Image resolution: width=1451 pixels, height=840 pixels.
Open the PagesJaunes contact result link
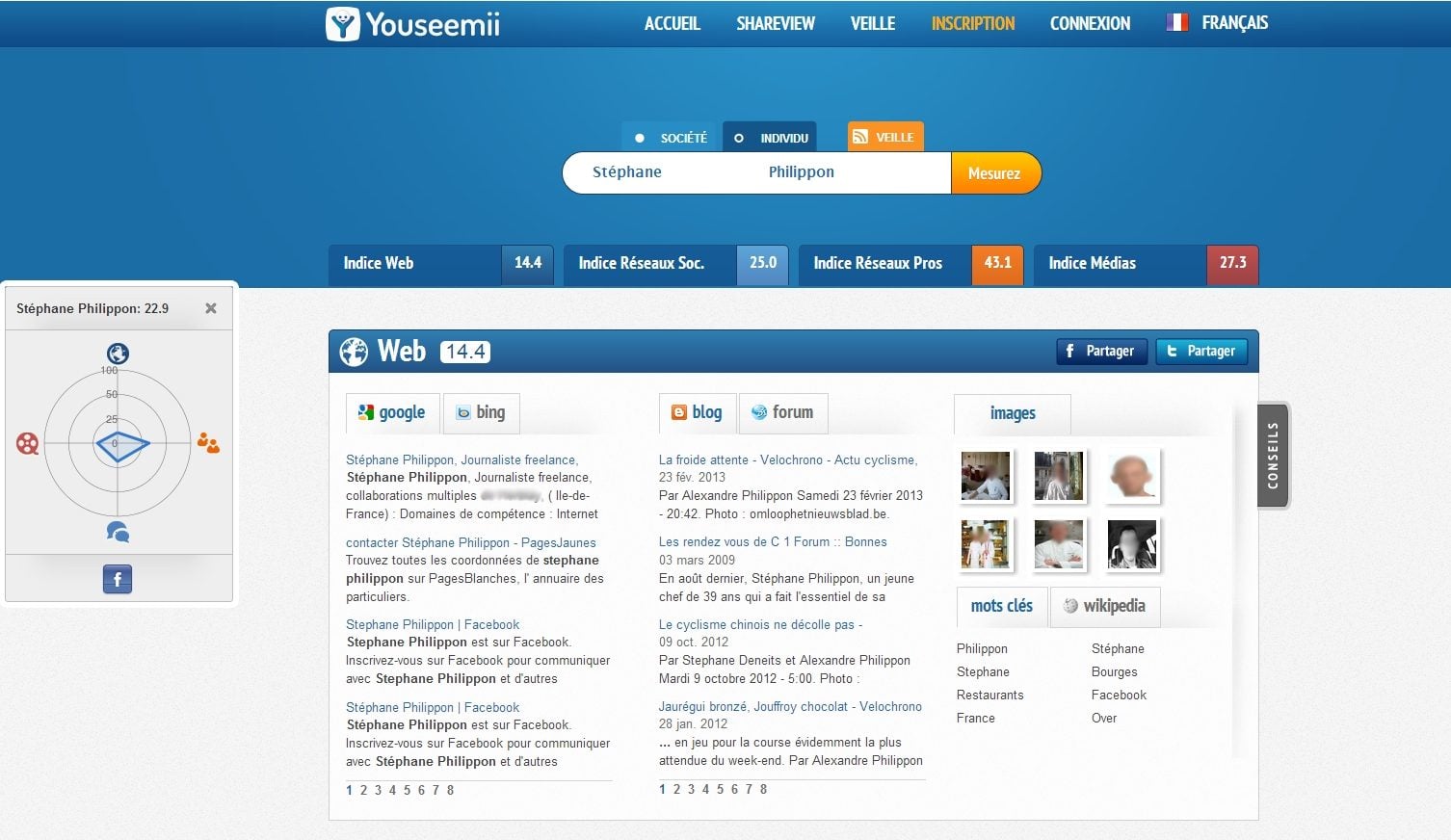[471, 543]
